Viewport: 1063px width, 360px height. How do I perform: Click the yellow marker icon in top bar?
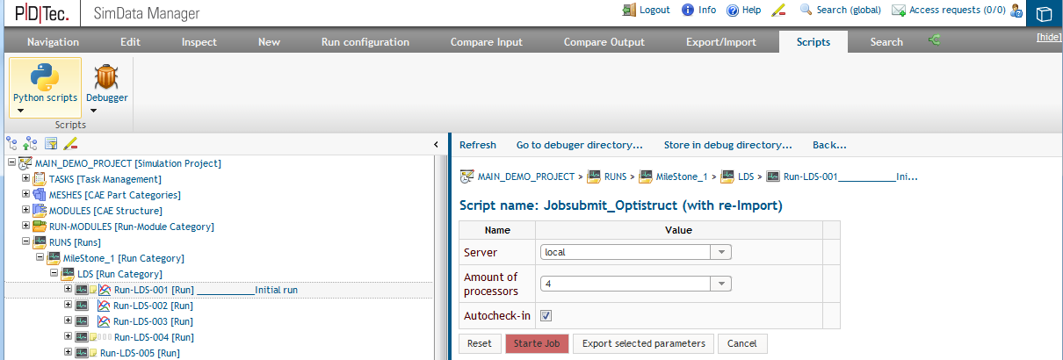click(779, 10)
